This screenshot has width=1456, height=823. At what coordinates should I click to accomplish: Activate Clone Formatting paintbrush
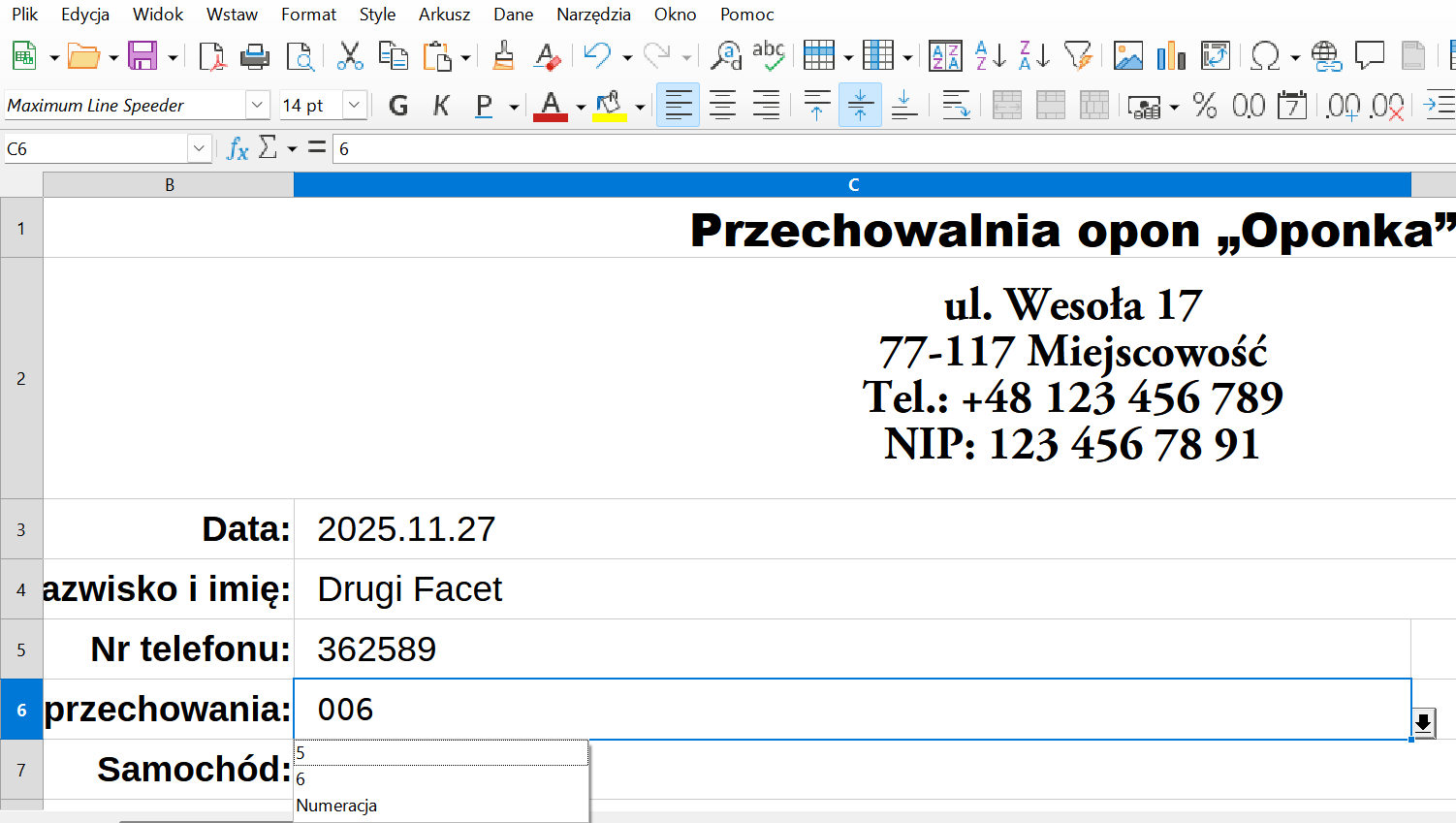(x=503, y=56)
